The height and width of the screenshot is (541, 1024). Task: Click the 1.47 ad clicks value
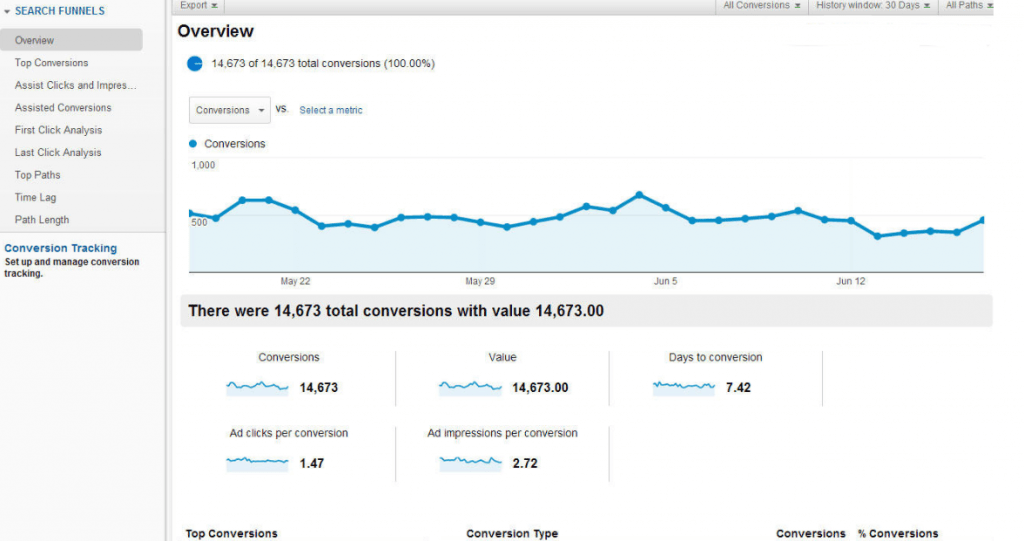pos(312,464)
